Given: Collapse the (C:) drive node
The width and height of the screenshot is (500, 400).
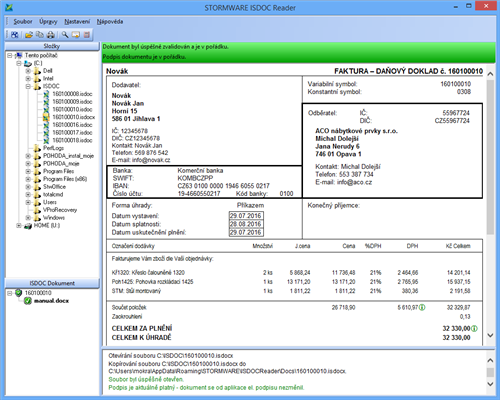Looking at the screenshot, I should coord(19,63).
